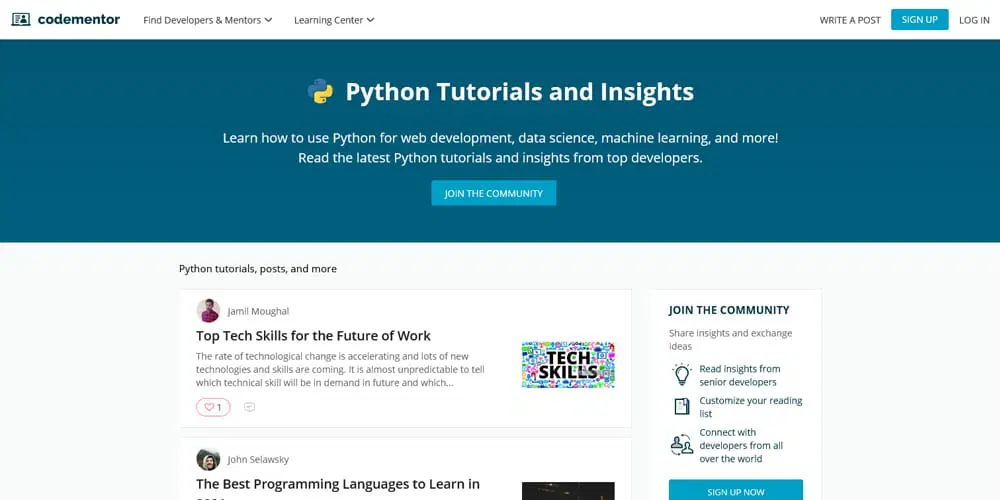Click the Python logo in the banner
The height and width of the screenshot is (500, 1000).
point(320,92)
